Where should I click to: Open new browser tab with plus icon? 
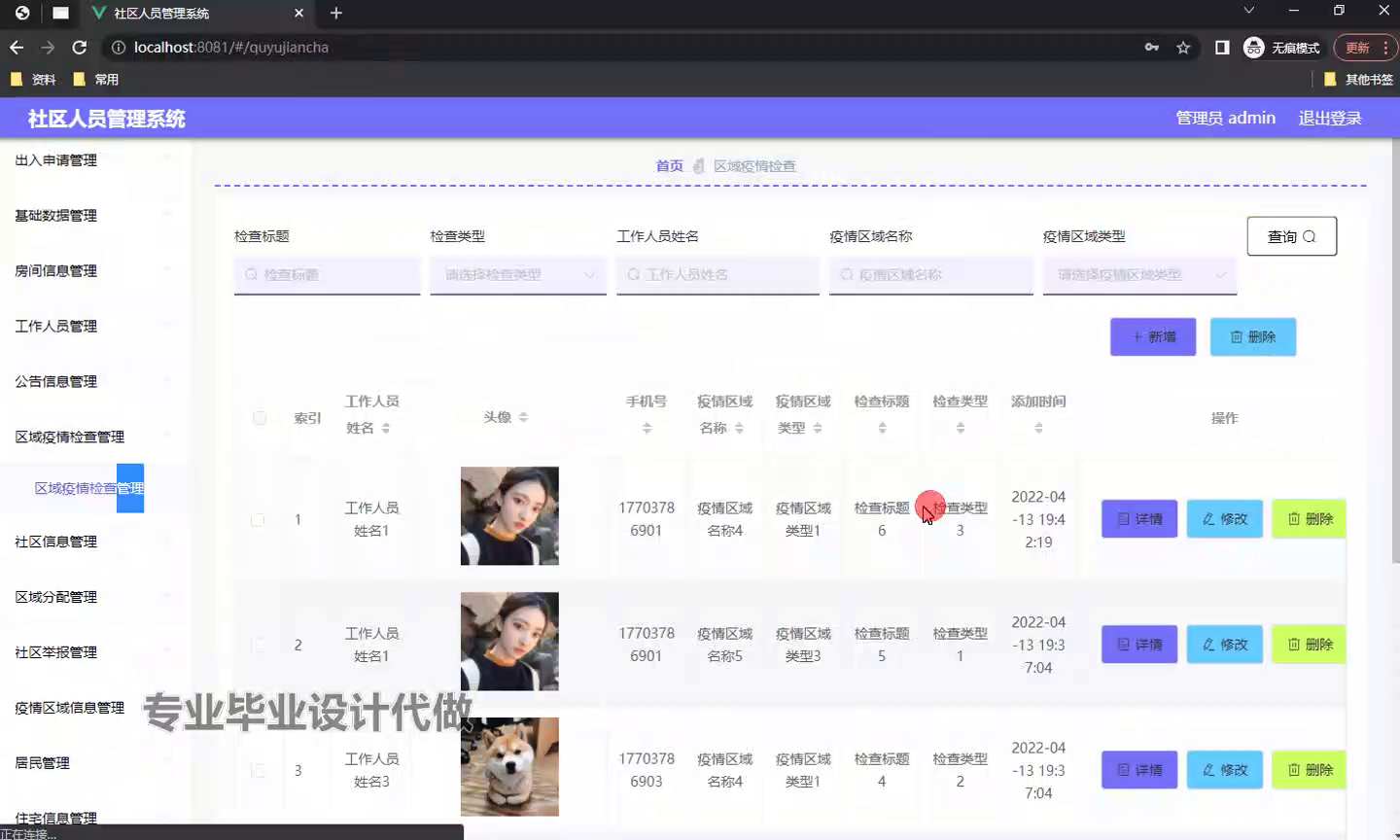(x=336, y=13)
